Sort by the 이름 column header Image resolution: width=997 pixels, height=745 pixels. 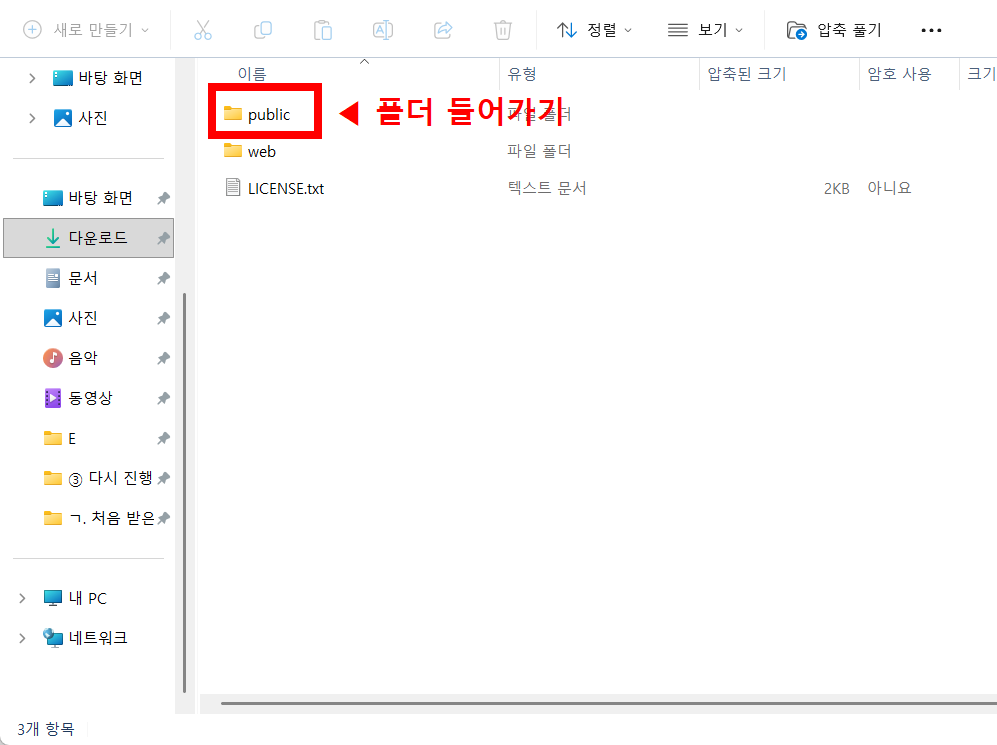(x=252, y=74)
